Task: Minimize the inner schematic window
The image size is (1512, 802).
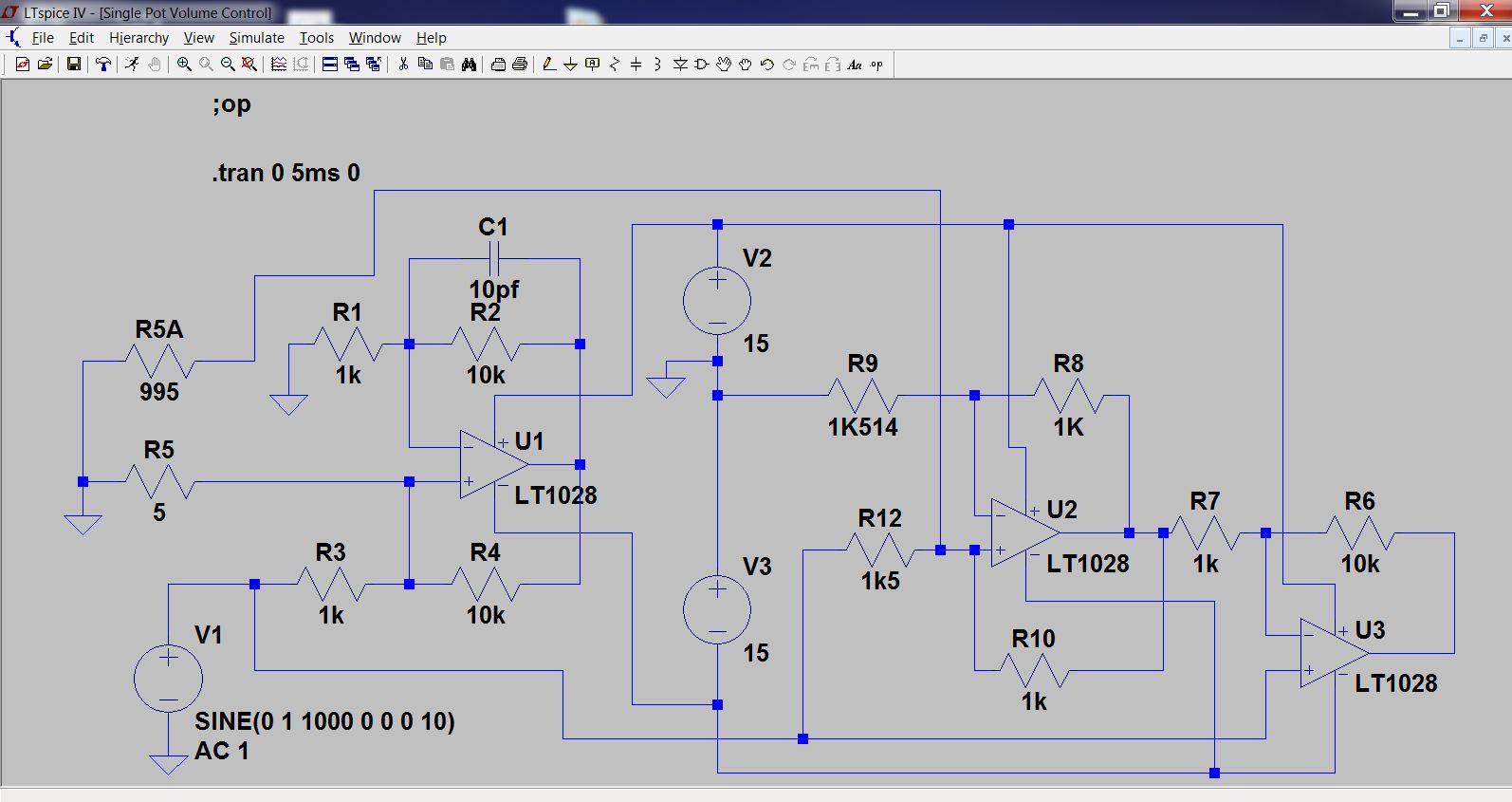Action: 1460,38
